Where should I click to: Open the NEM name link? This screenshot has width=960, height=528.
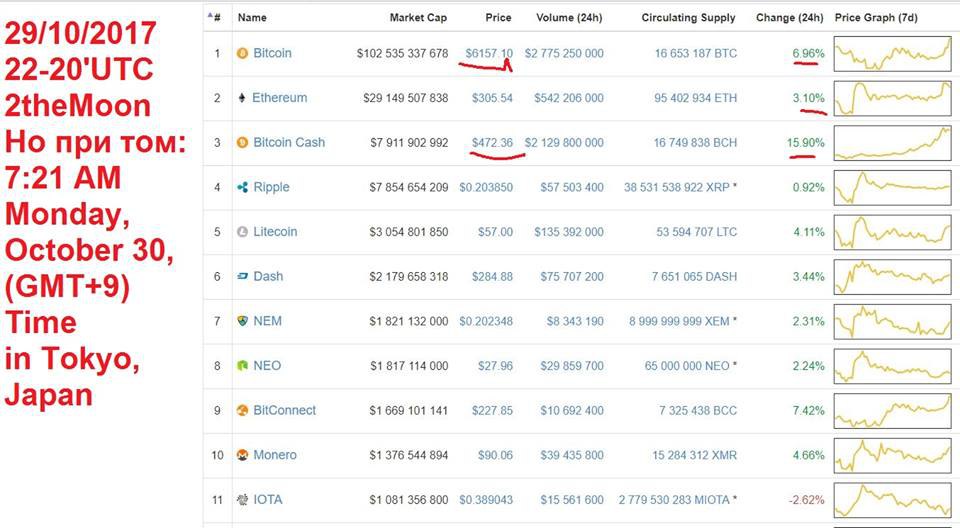click(268, 321)
